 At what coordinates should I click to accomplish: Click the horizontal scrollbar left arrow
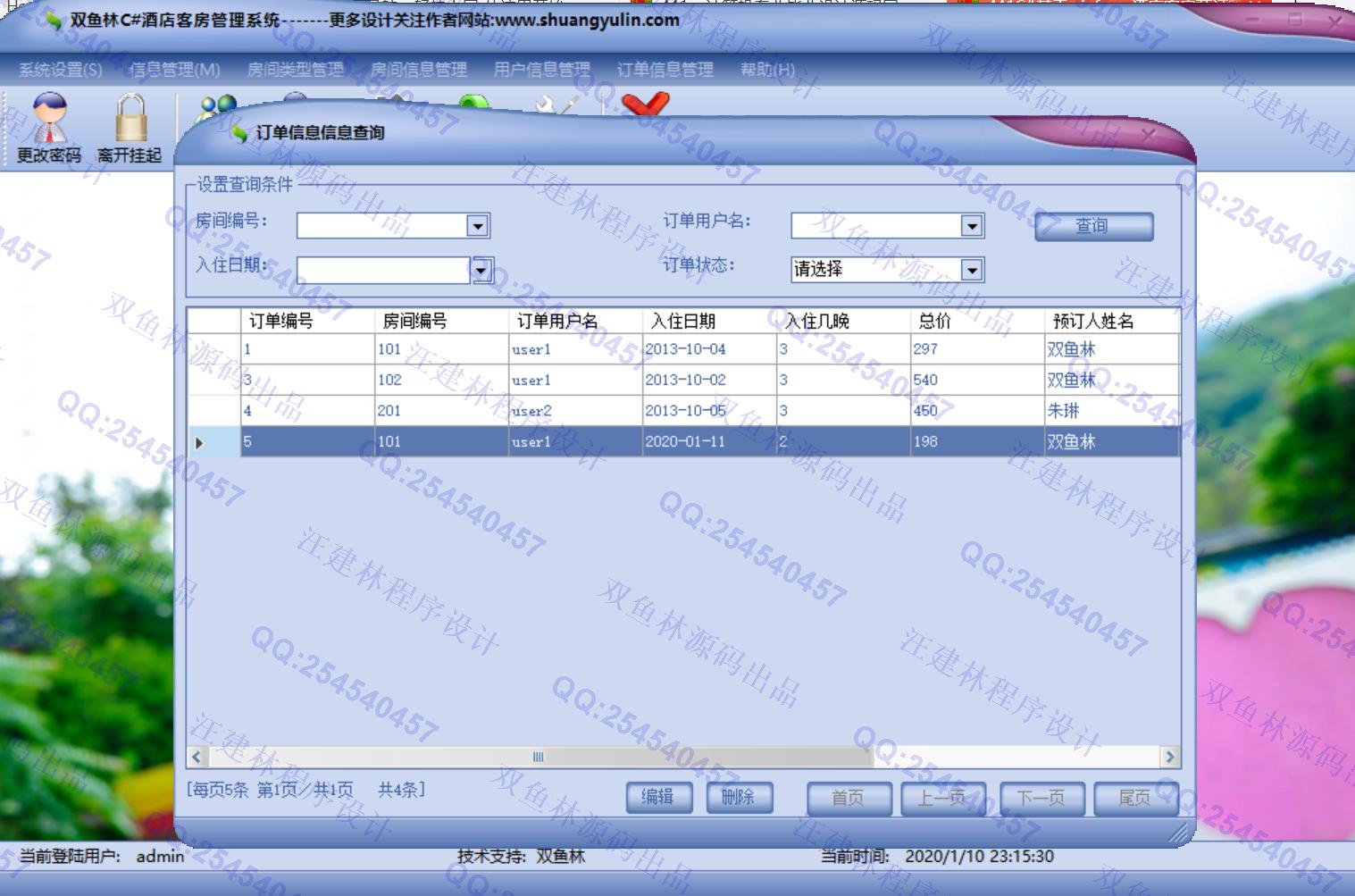[197, 757]
